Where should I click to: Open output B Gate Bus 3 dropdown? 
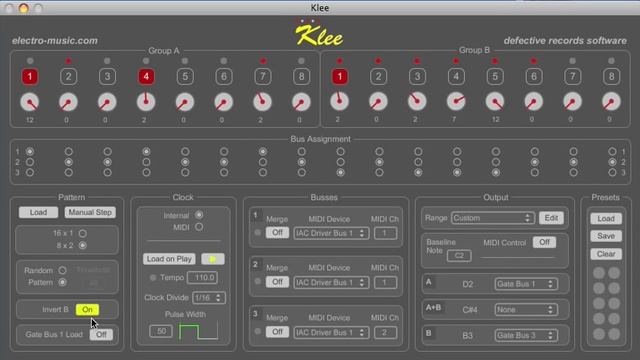click(526, 335)
